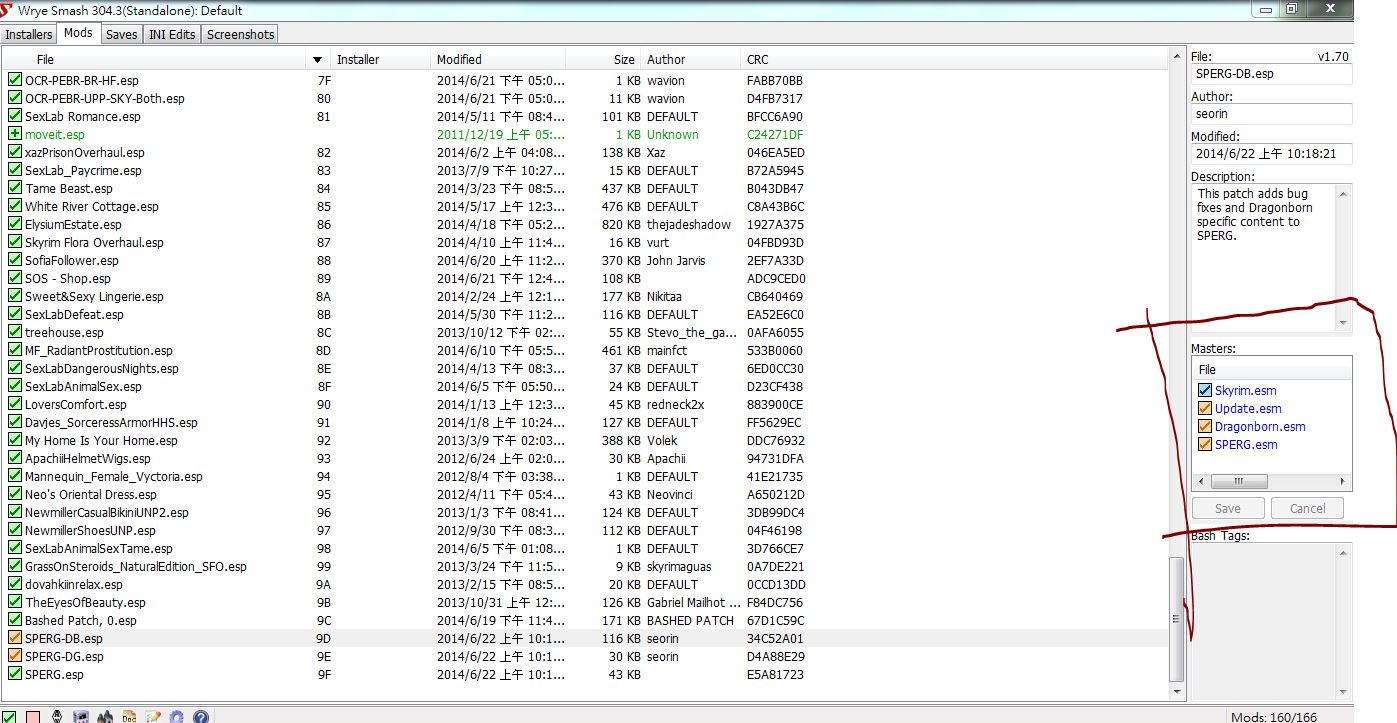Image resolution: width=1397 pixels, height=723 pixels.
Task: Uncheck LoversComfort.esp
Action: [x=14, y=404]
